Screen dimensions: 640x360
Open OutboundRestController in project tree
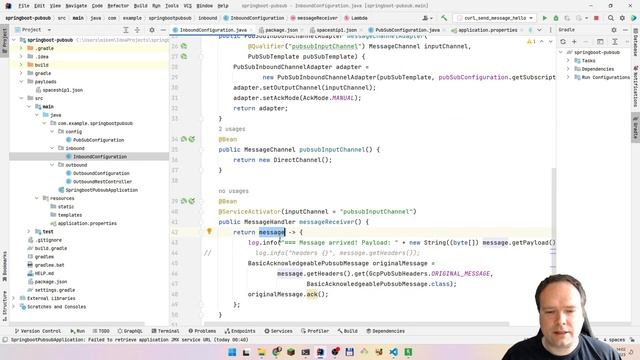tap(102, 182)
